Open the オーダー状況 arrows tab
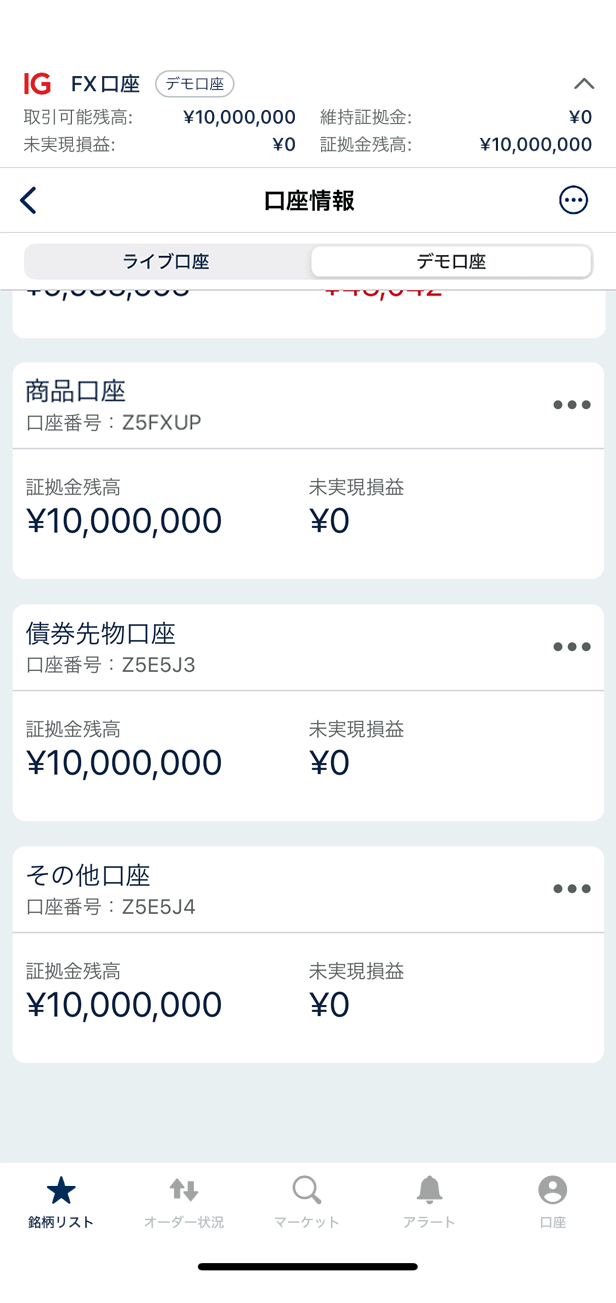 click(x=184, y=1201)
